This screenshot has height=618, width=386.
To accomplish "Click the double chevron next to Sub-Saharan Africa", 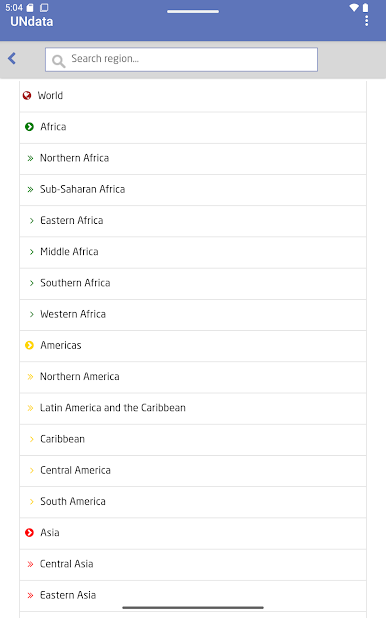I will (x=30, y=190).
